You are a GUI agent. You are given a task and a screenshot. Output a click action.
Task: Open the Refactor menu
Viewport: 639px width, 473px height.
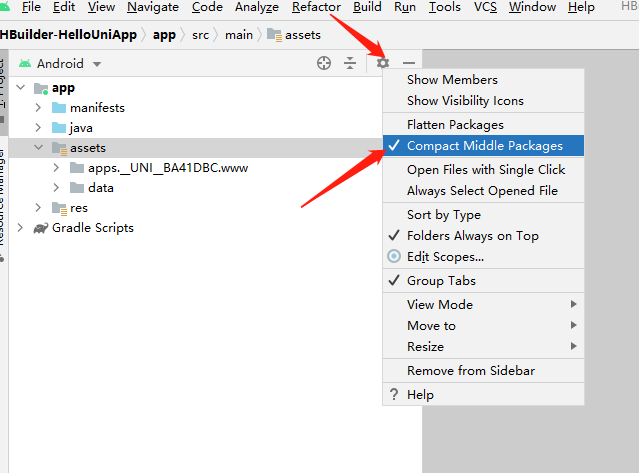(x=316, y=7)
